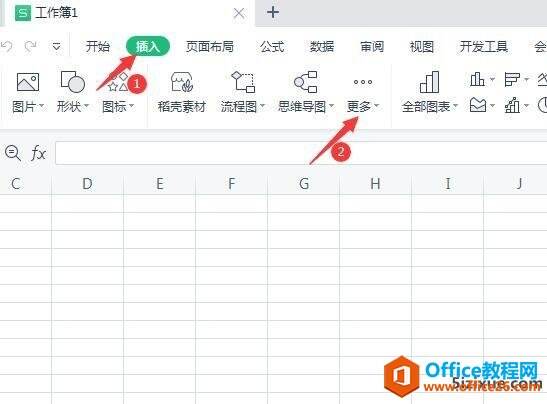
Task: Expand the 全部图表 dropdown arrow
Action: pos(455,105)
